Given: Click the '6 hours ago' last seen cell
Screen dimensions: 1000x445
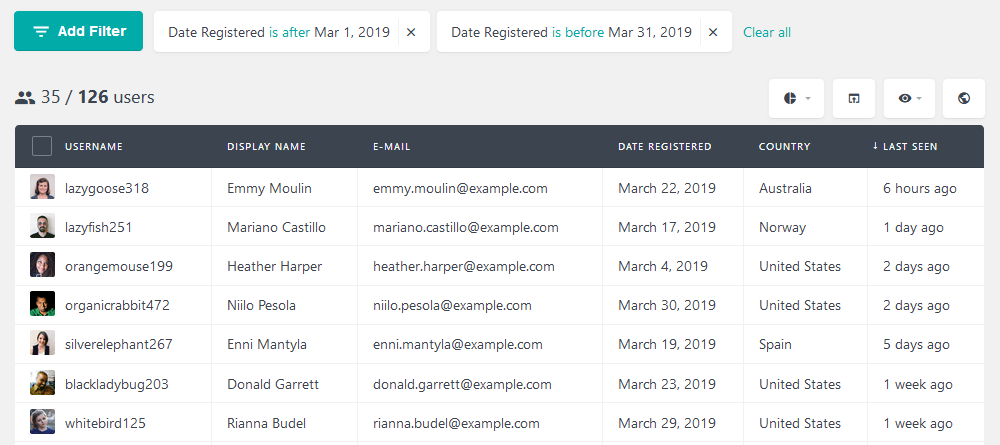Looking at the screenshot, I should click(920, 189).
